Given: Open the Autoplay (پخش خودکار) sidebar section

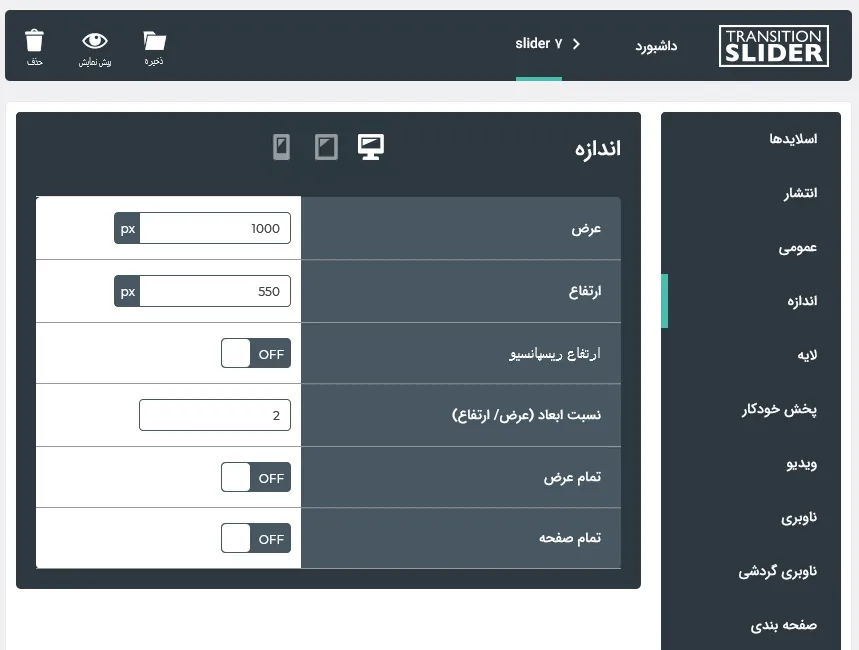Looking at the screenshot, I should tap(779, 409).
